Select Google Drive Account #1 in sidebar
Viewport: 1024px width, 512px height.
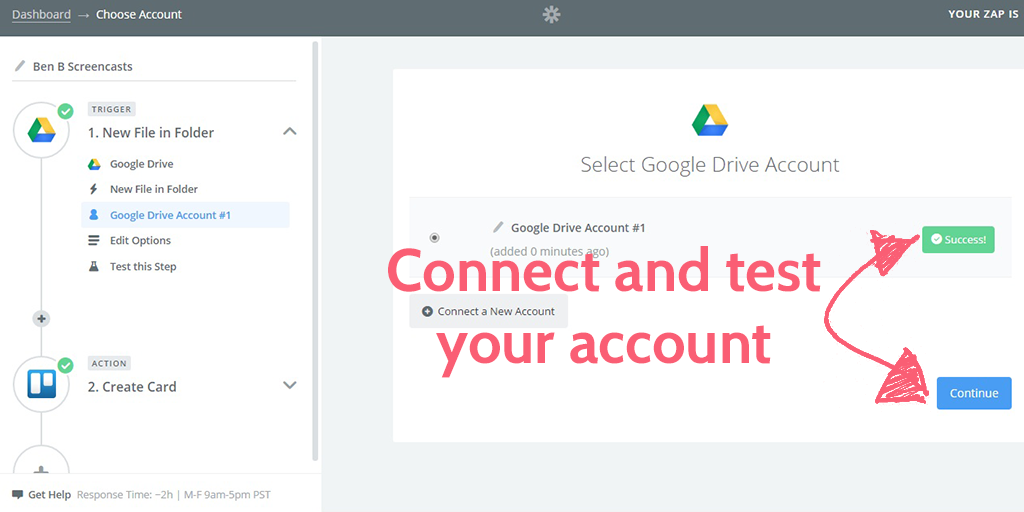tap(170, 215)
